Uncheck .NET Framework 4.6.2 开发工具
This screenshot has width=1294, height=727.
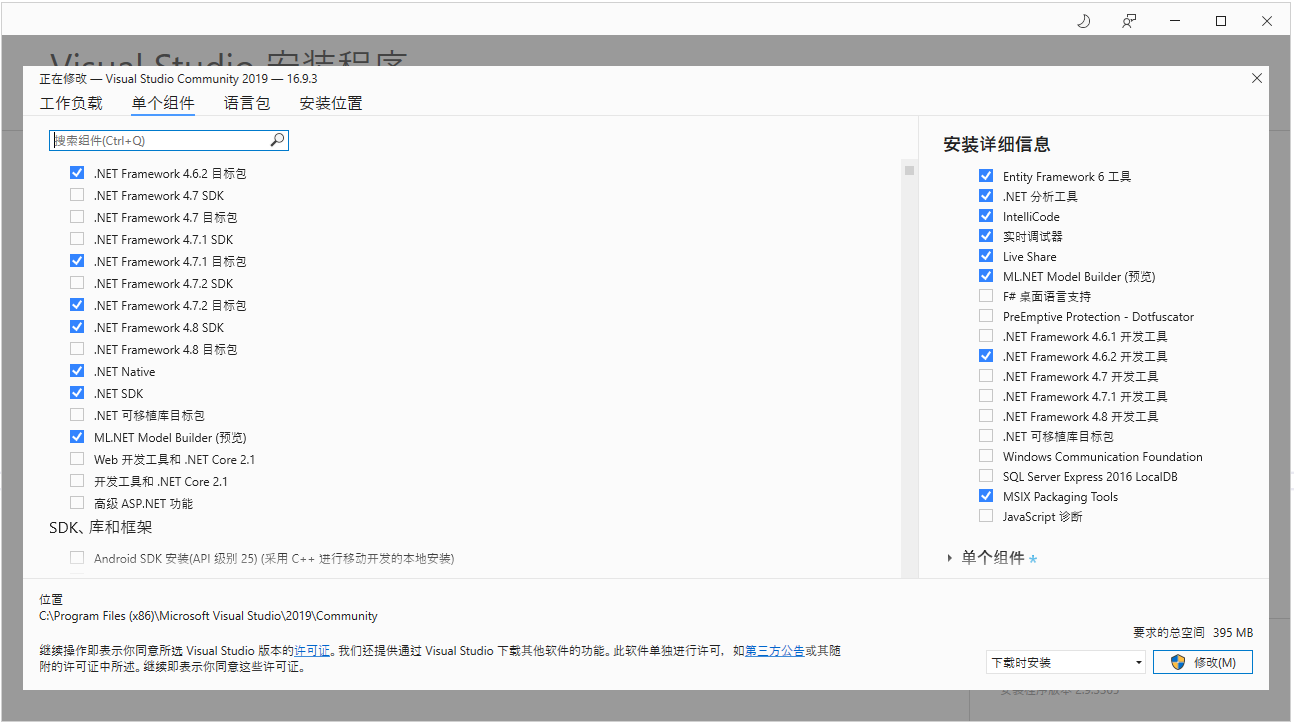coord(986,356)
